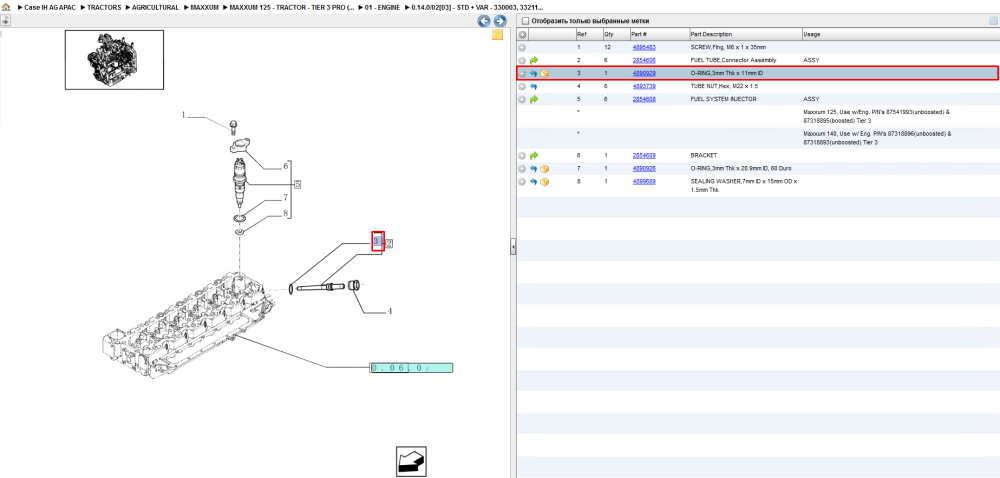Click the arrow icon at diagram bottom
This screenshot has height=478, width=1000.
[411, 461]
